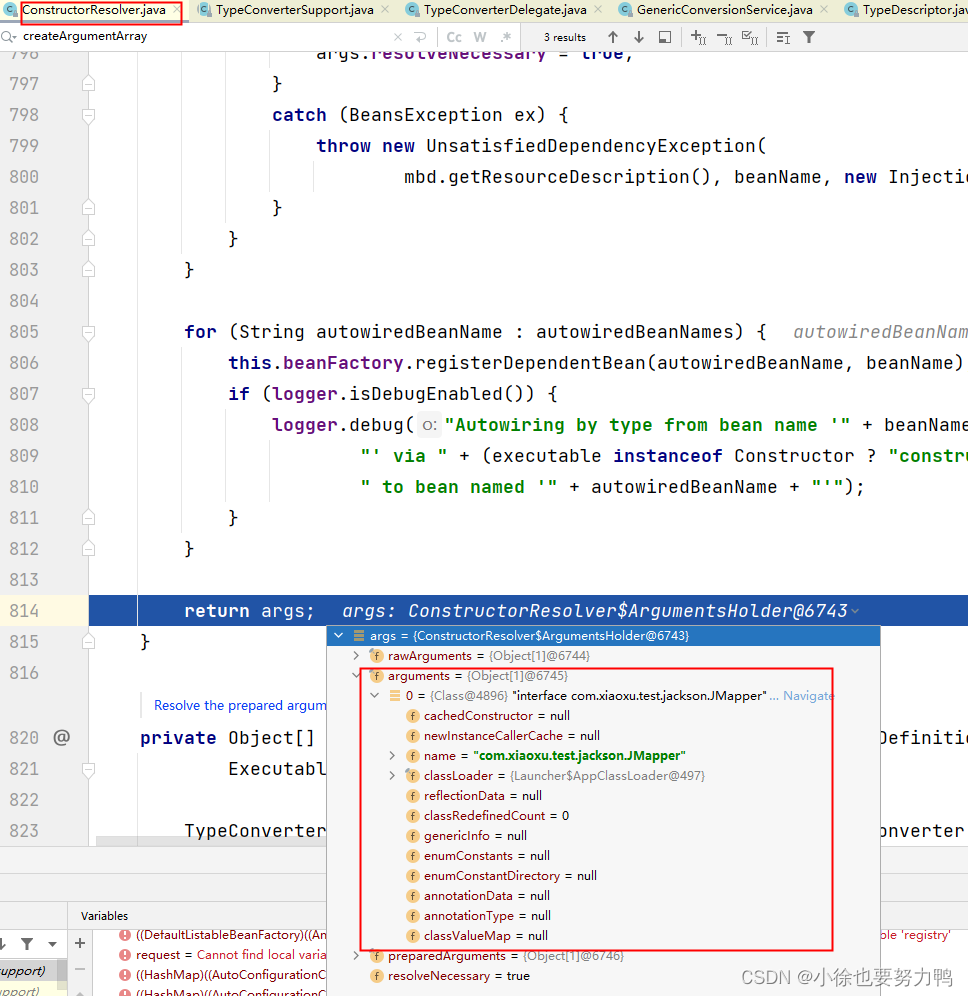
Task: Open frames filter dropdown arrow
Action: (52, 944)
